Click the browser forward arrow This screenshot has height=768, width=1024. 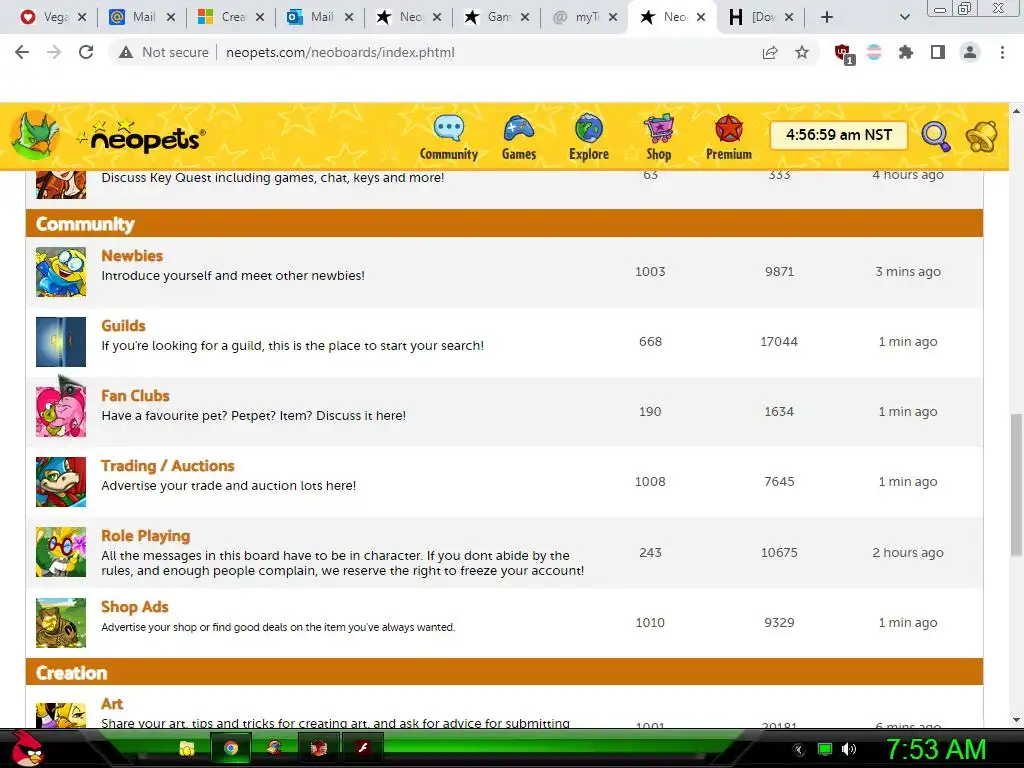pos(54,52)
